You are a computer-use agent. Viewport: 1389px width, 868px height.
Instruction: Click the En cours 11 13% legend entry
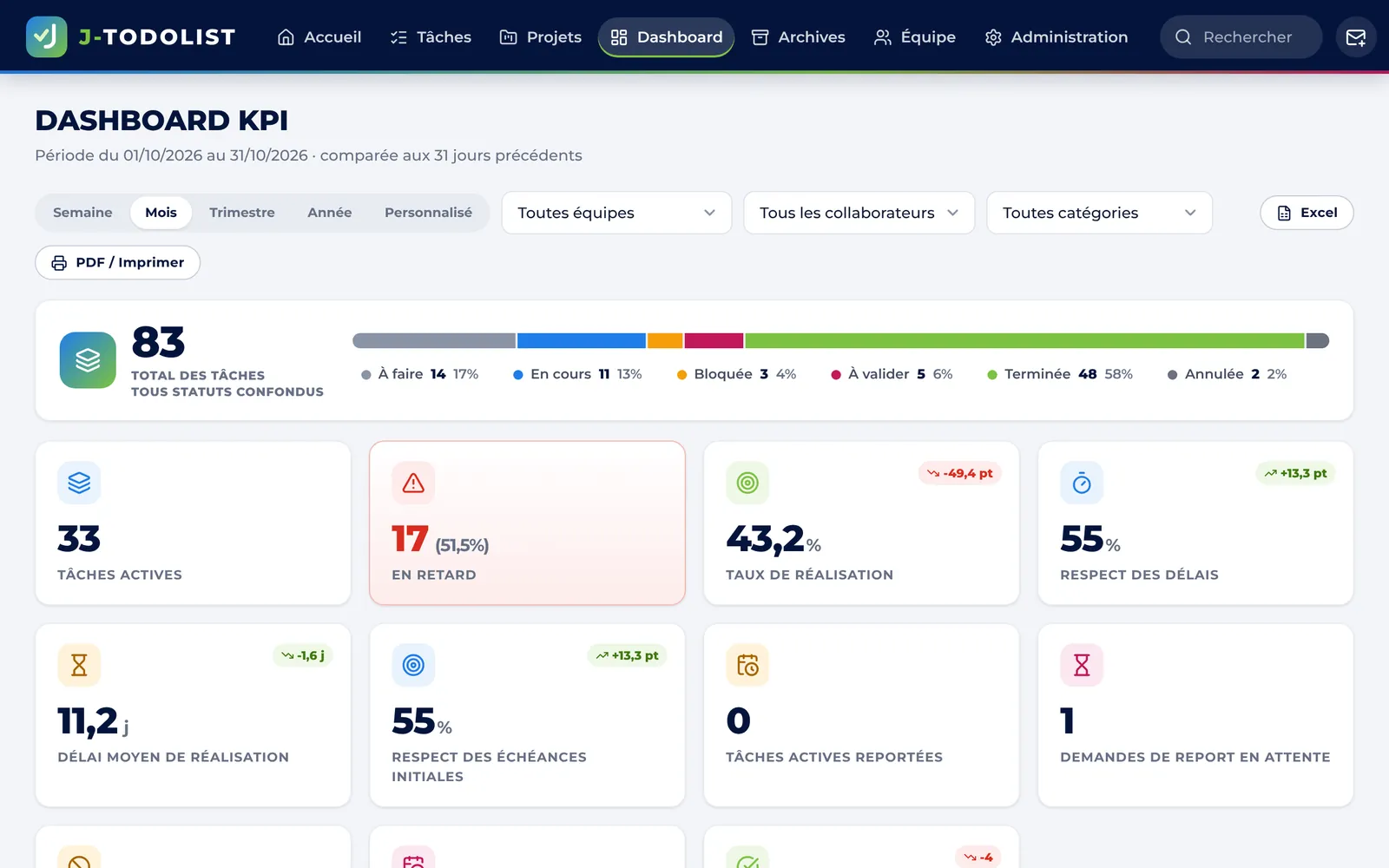577,374
